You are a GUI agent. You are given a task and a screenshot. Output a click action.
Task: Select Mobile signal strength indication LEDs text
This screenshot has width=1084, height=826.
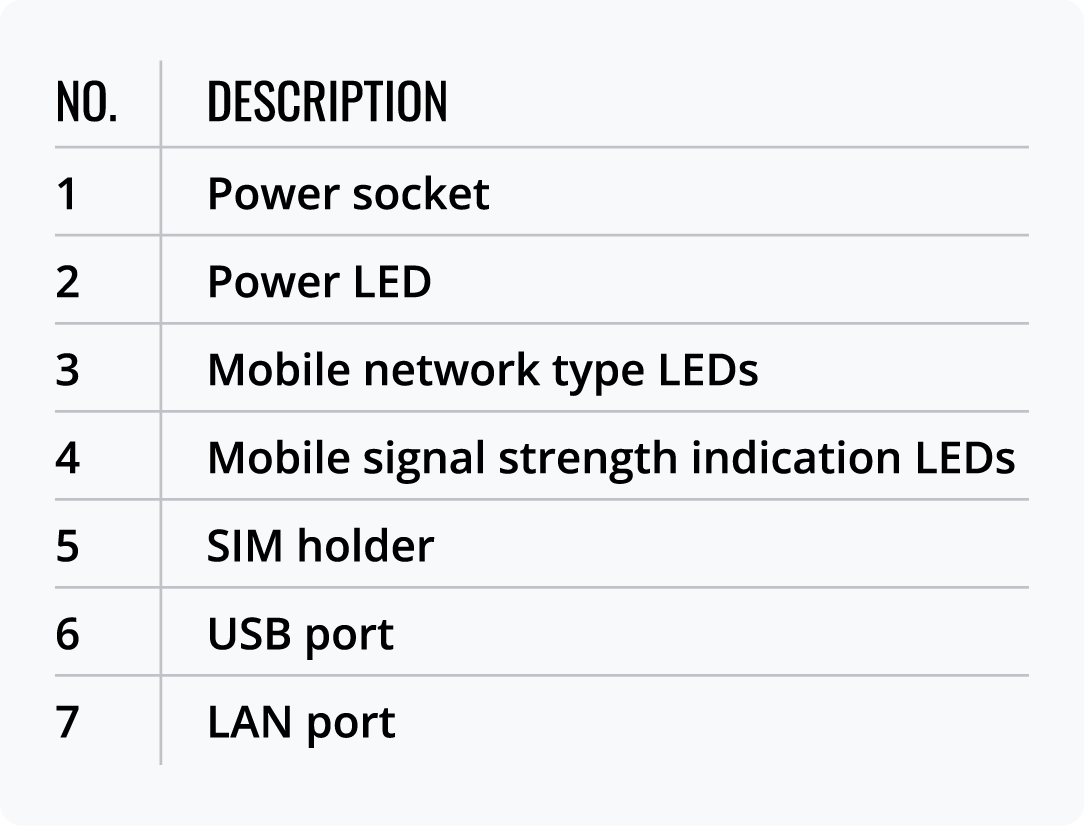[611, 458]
